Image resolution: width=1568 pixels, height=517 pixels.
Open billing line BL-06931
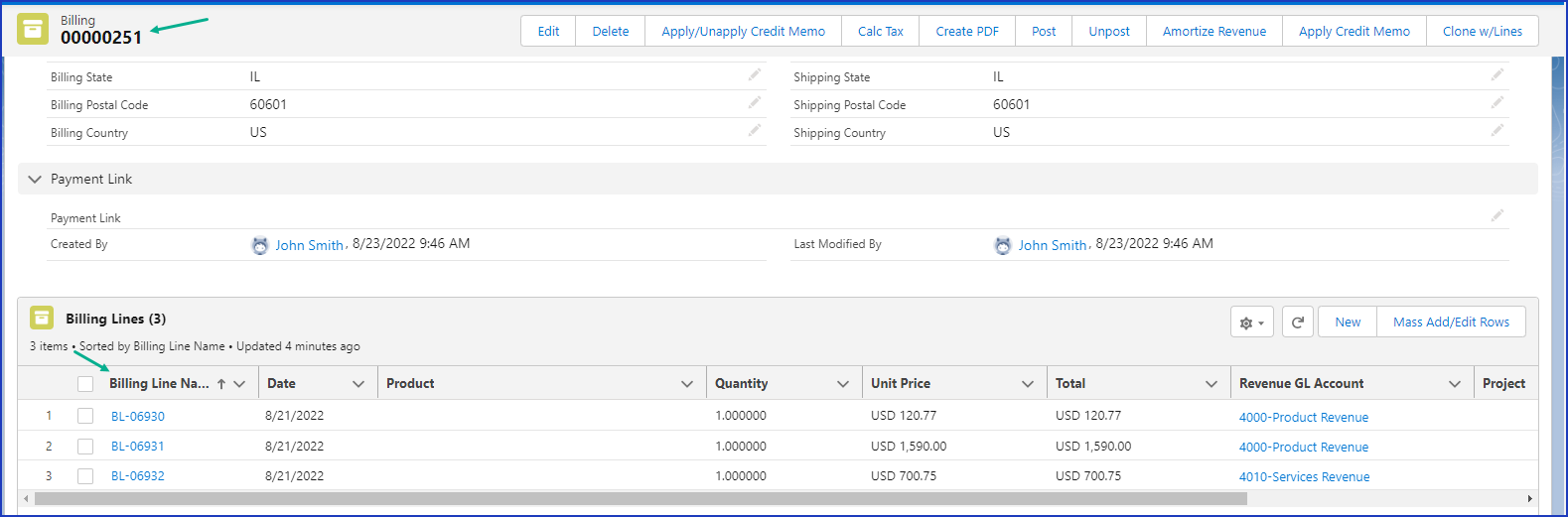click(137, 447)
